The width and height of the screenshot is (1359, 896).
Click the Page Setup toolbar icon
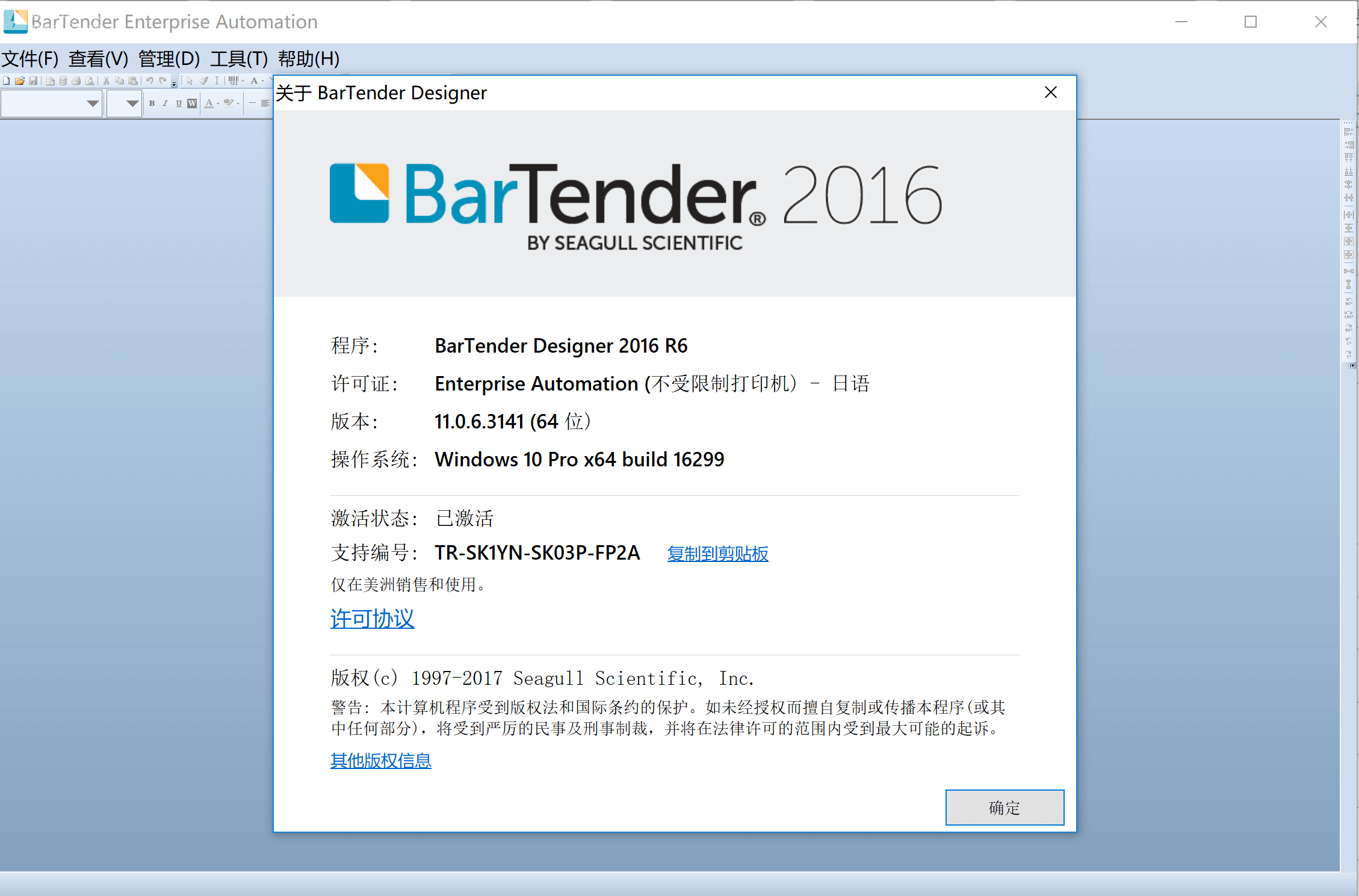click(x=51, y=81)
